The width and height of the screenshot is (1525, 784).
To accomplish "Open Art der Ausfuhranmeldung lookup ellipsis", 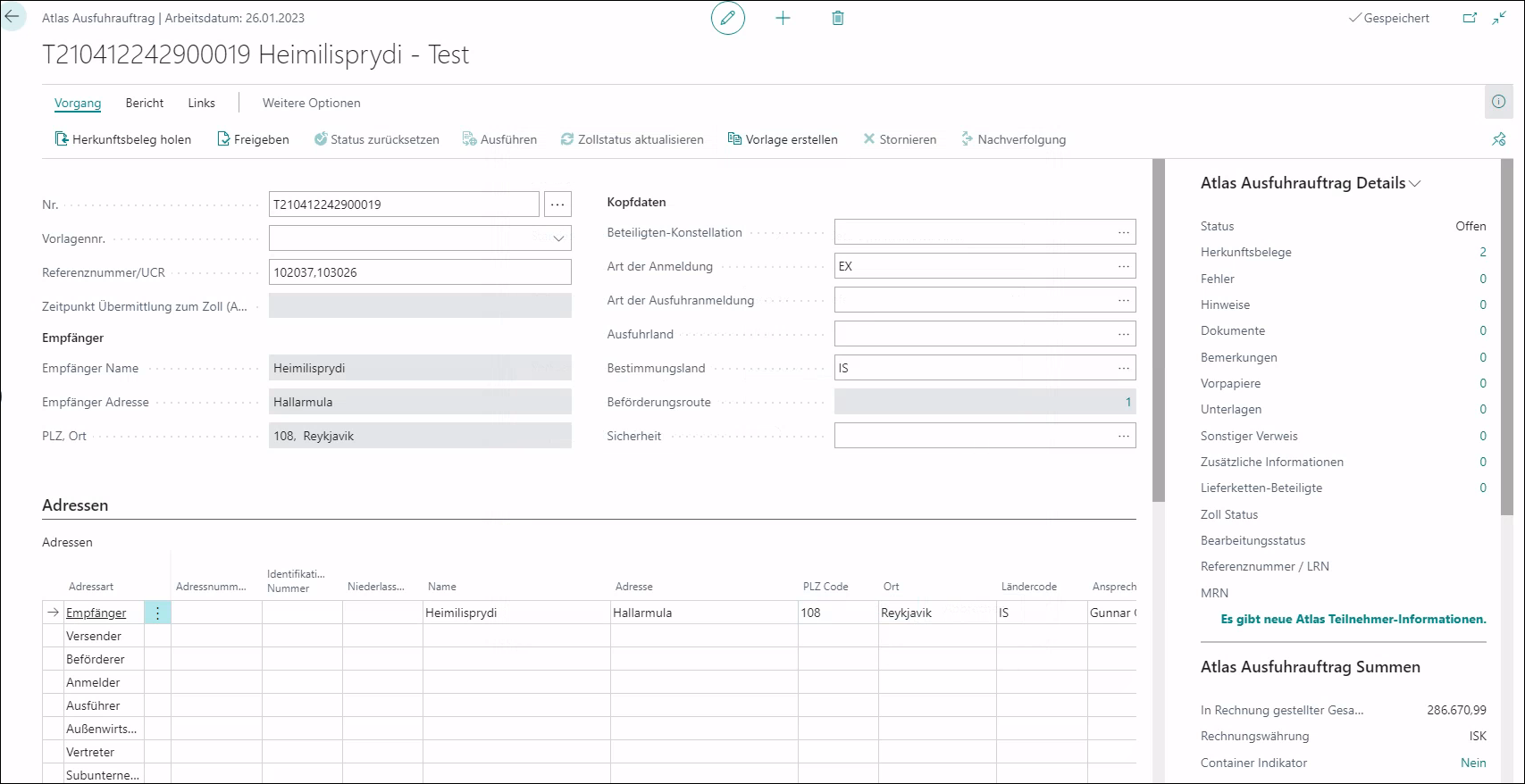I will click(1123, 300).
